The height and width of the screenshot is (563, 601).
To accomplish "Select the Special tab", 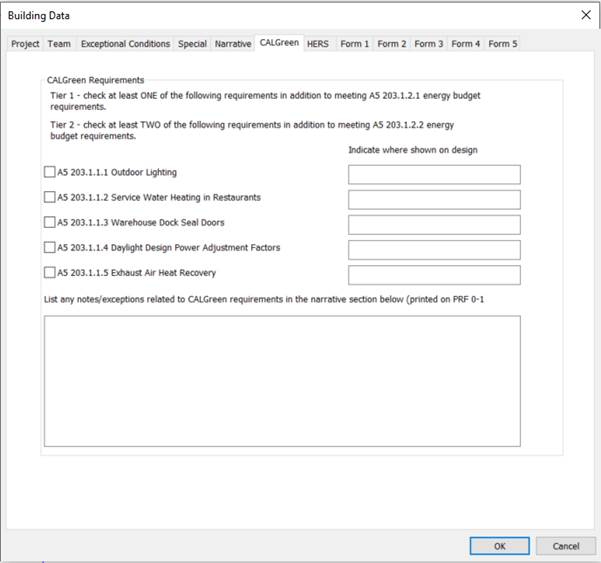I will click(192, 44).
